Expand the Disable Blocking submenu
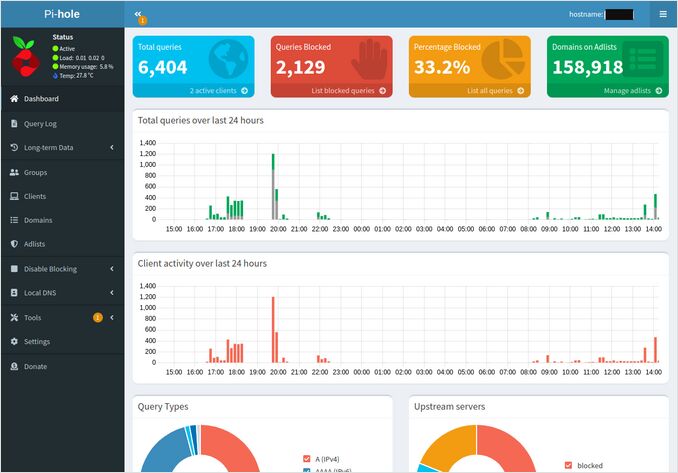This screenshot has height=473, width=678. (111, 269)
